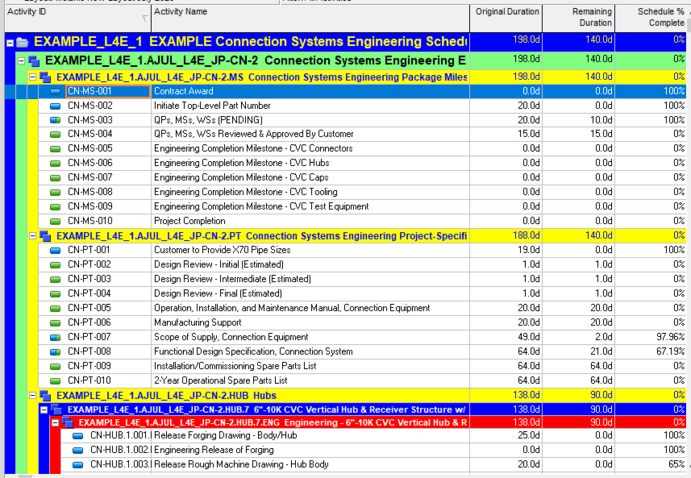
Task: Click activity icon for CN-HUB.1.001
Action: (x=78, y=436)
